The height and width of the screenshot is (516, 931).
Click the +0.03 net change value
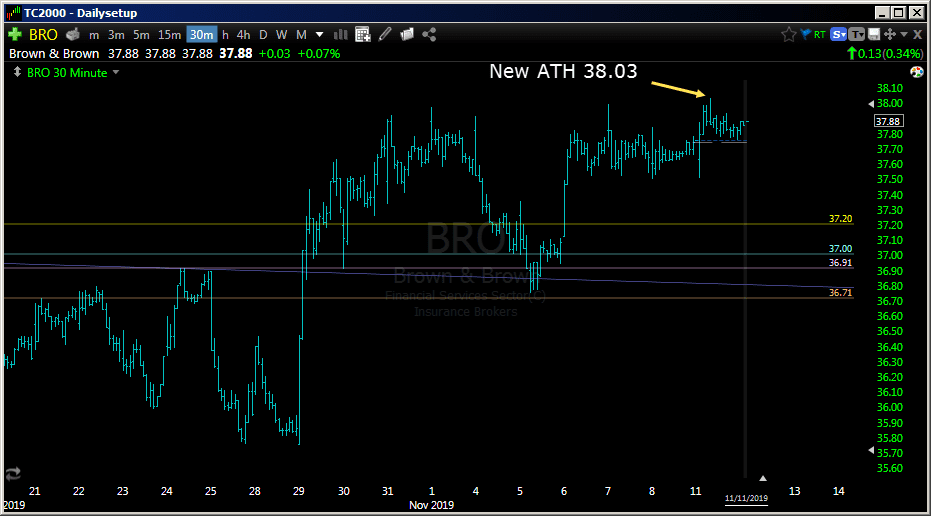[x=274, y=53]
